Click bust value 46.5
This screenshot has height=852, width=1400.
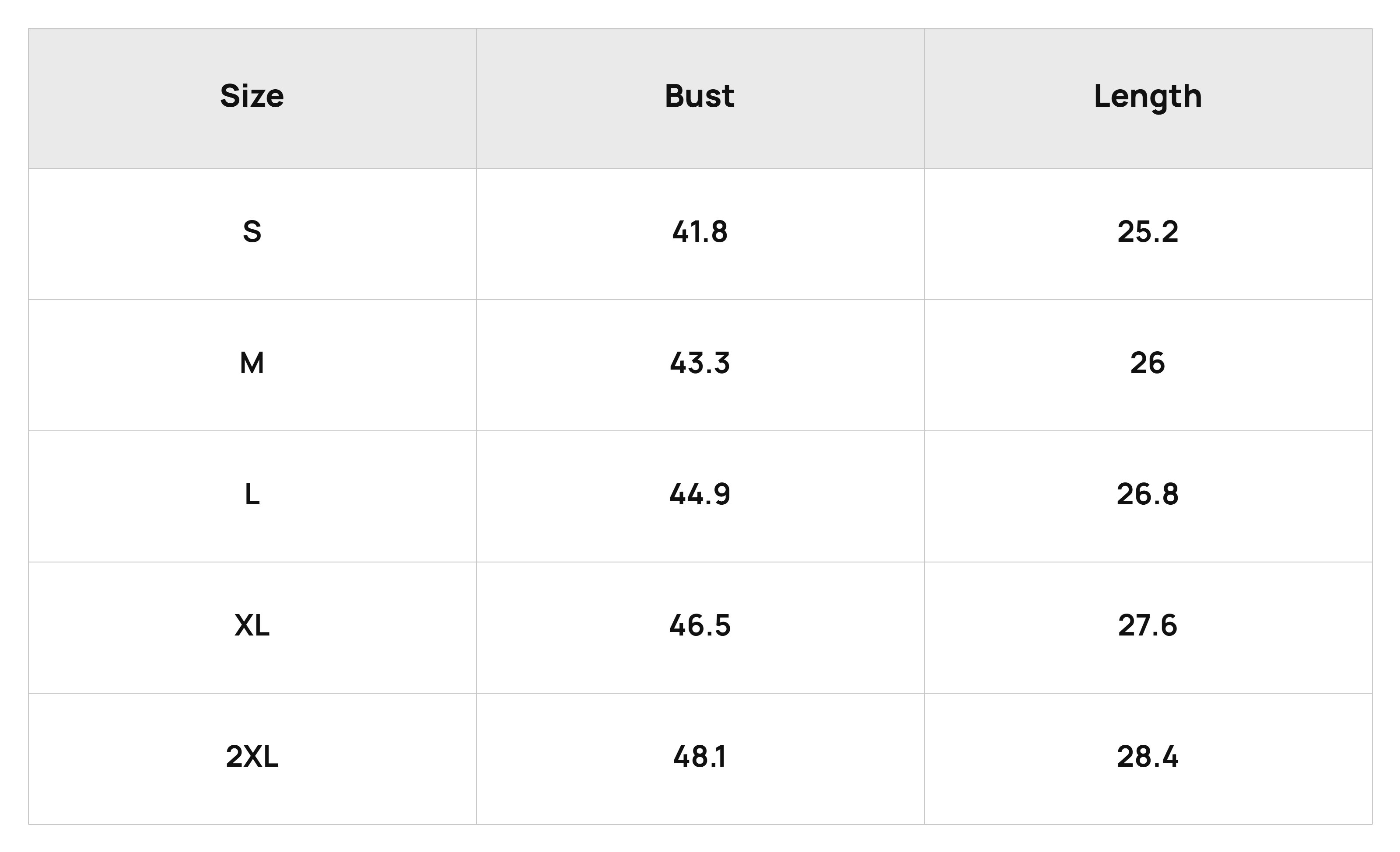(x=700, y=625)
